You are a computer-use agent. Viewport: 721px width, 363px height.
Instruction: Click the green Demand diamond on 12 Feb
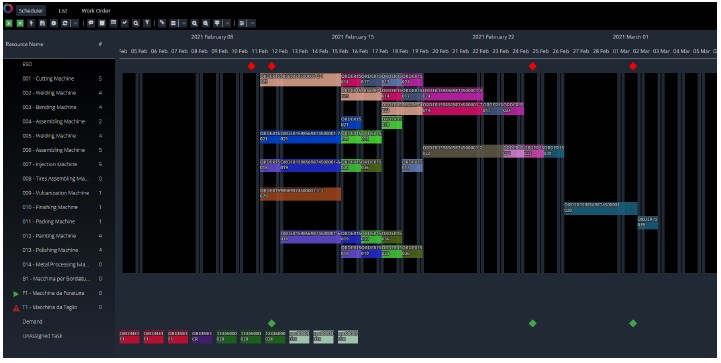point(271,323)
